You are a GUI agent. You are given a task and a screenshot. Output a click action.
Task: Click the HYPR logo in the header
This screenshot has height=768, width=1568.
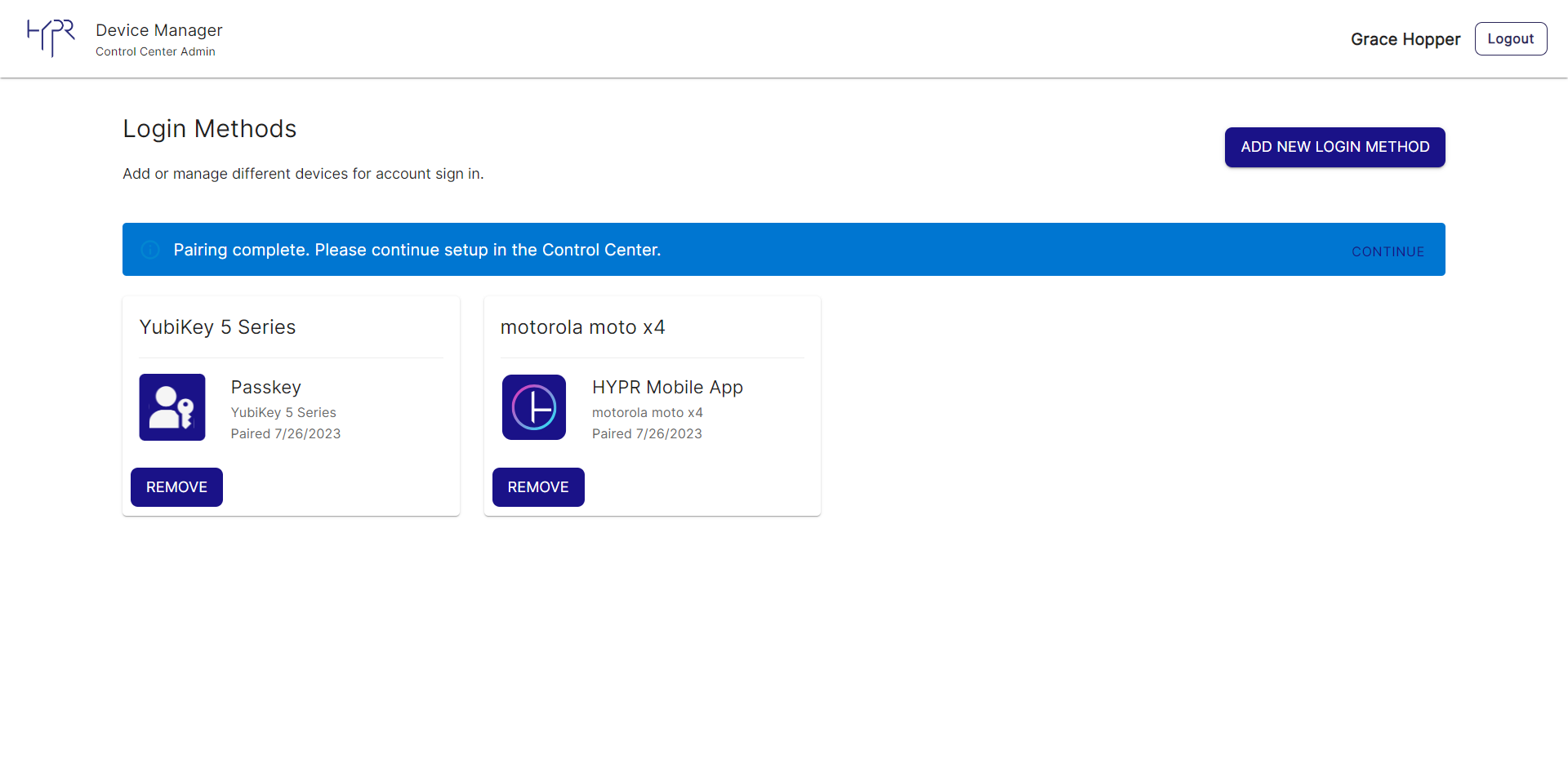pyautogui.click(x=51, y=38)
